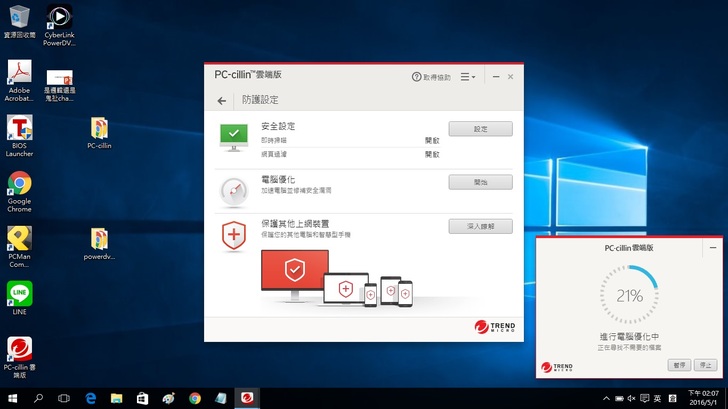
Task: Select the BIOS Launcher desktop icon
Action: pos(19,136)
